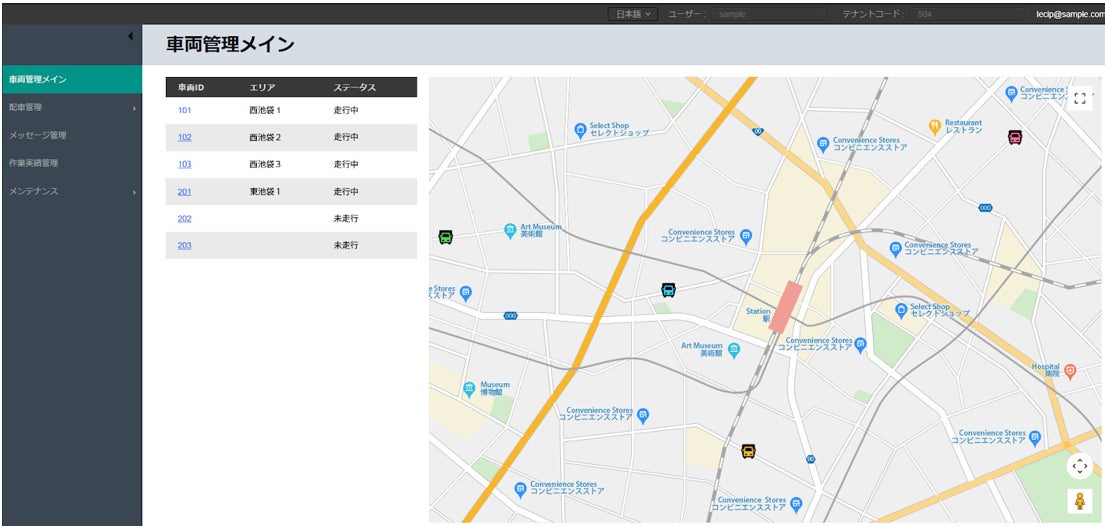
Task: Click the Station 駅 marker on the map
Action: pos(785,307)
